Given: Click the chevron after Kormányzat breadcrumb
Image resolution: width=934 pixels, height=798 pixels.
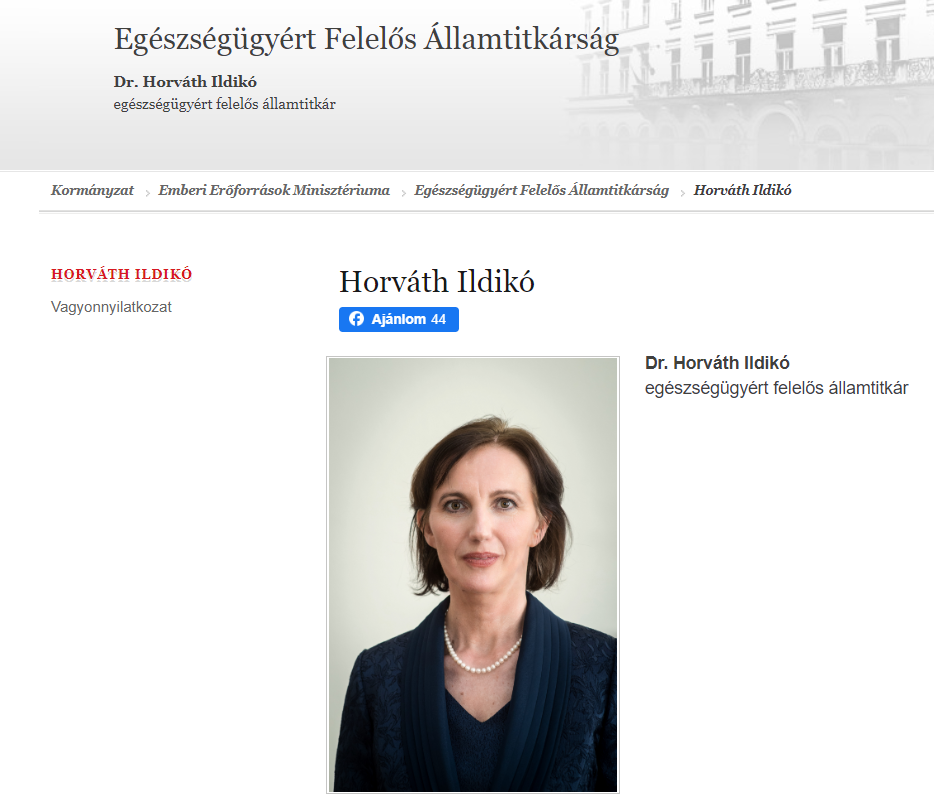Looking at the screenshot, I should coord(147,193).
